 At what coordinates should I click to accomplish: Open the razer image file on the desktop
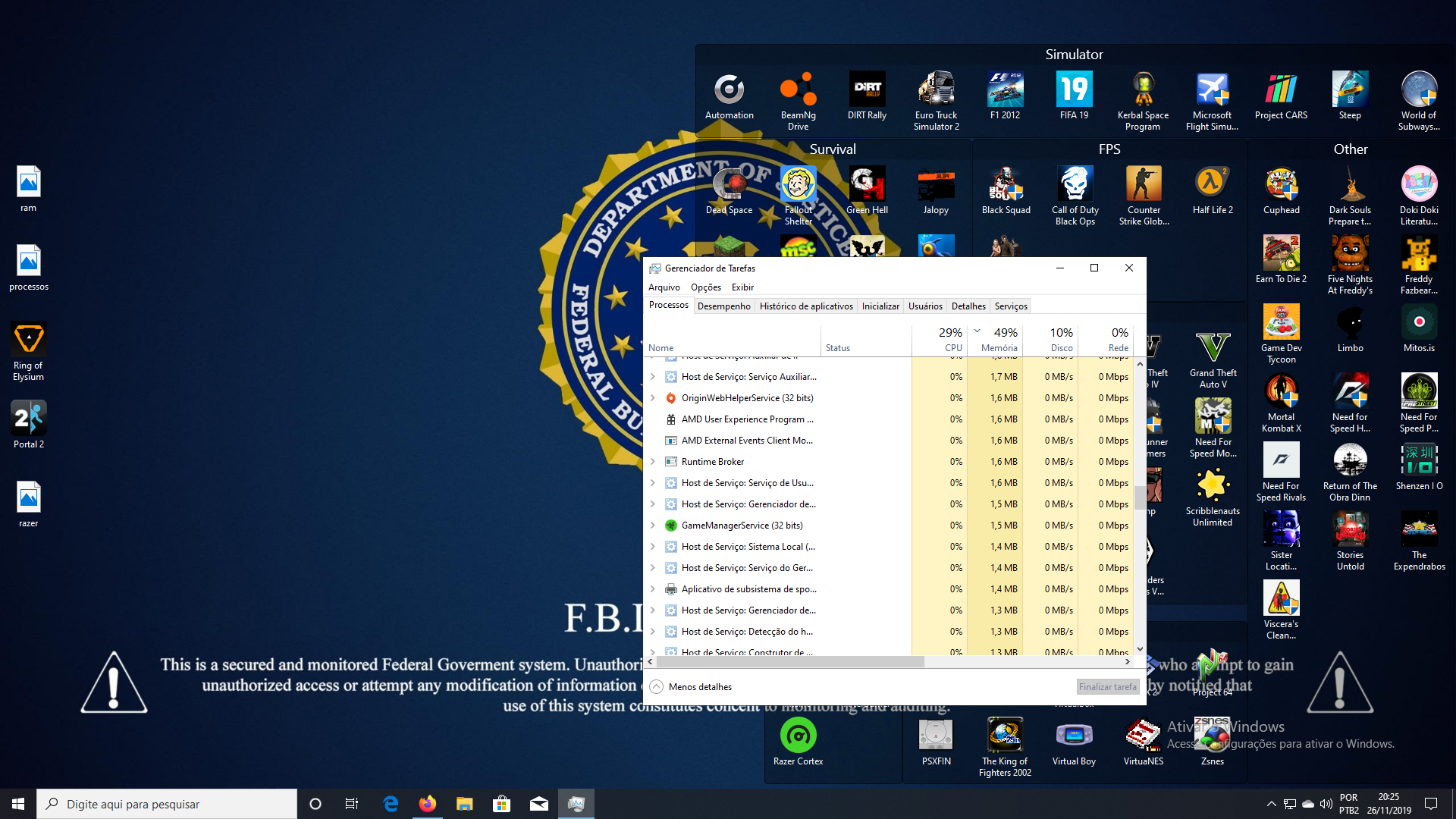[29, 504]
